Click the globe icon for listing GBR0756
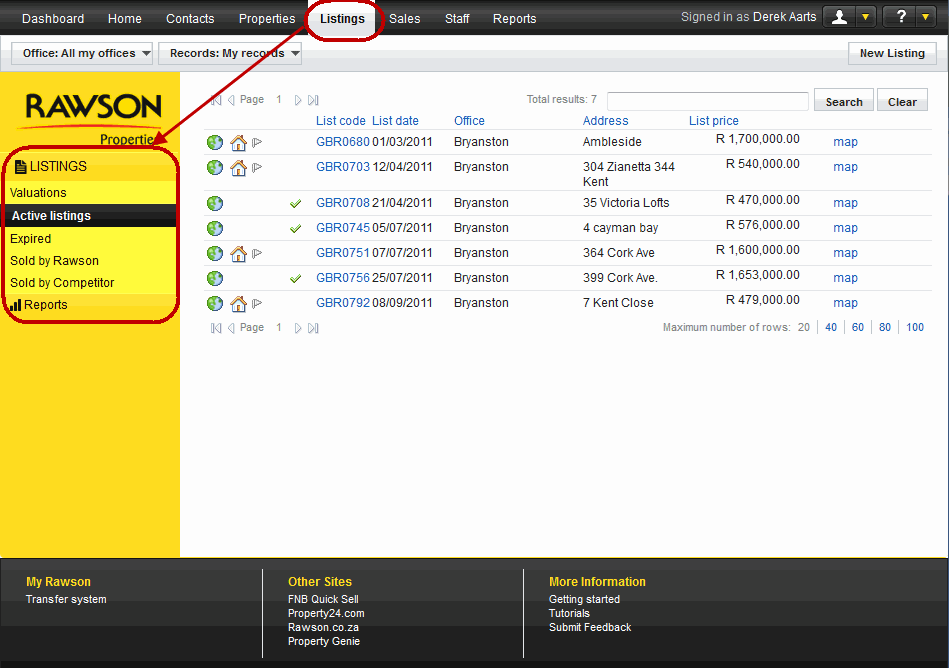 215,278
